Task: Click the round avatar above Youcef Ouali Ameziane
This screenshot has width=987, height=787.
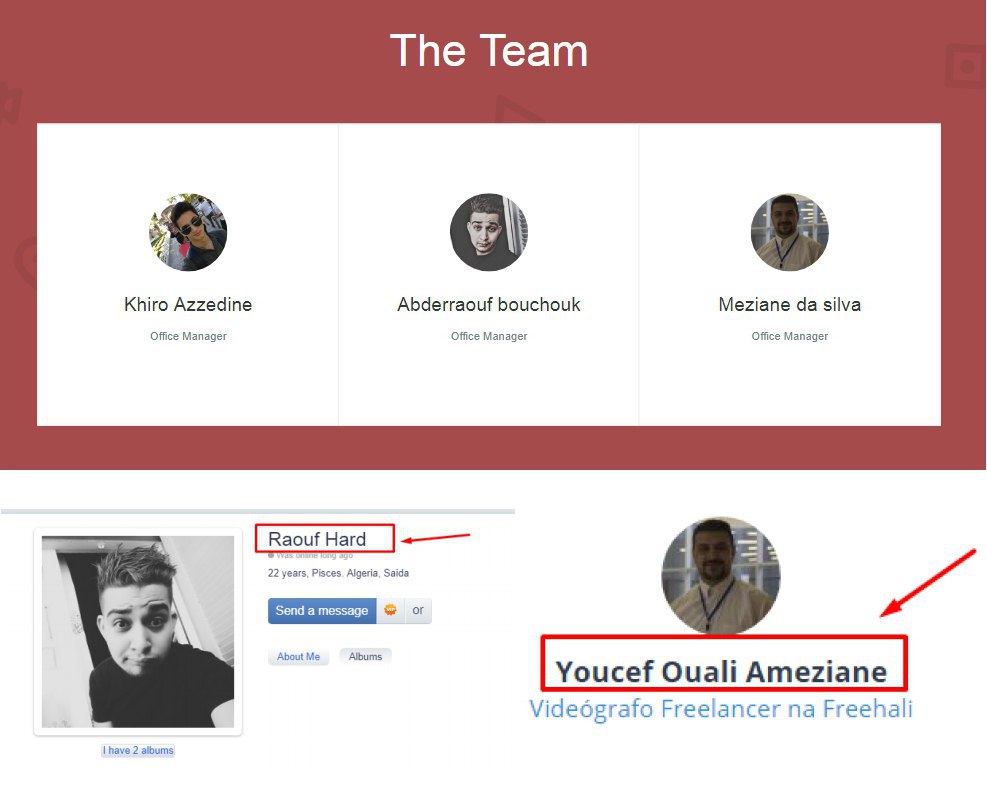Action: [721, 576]
